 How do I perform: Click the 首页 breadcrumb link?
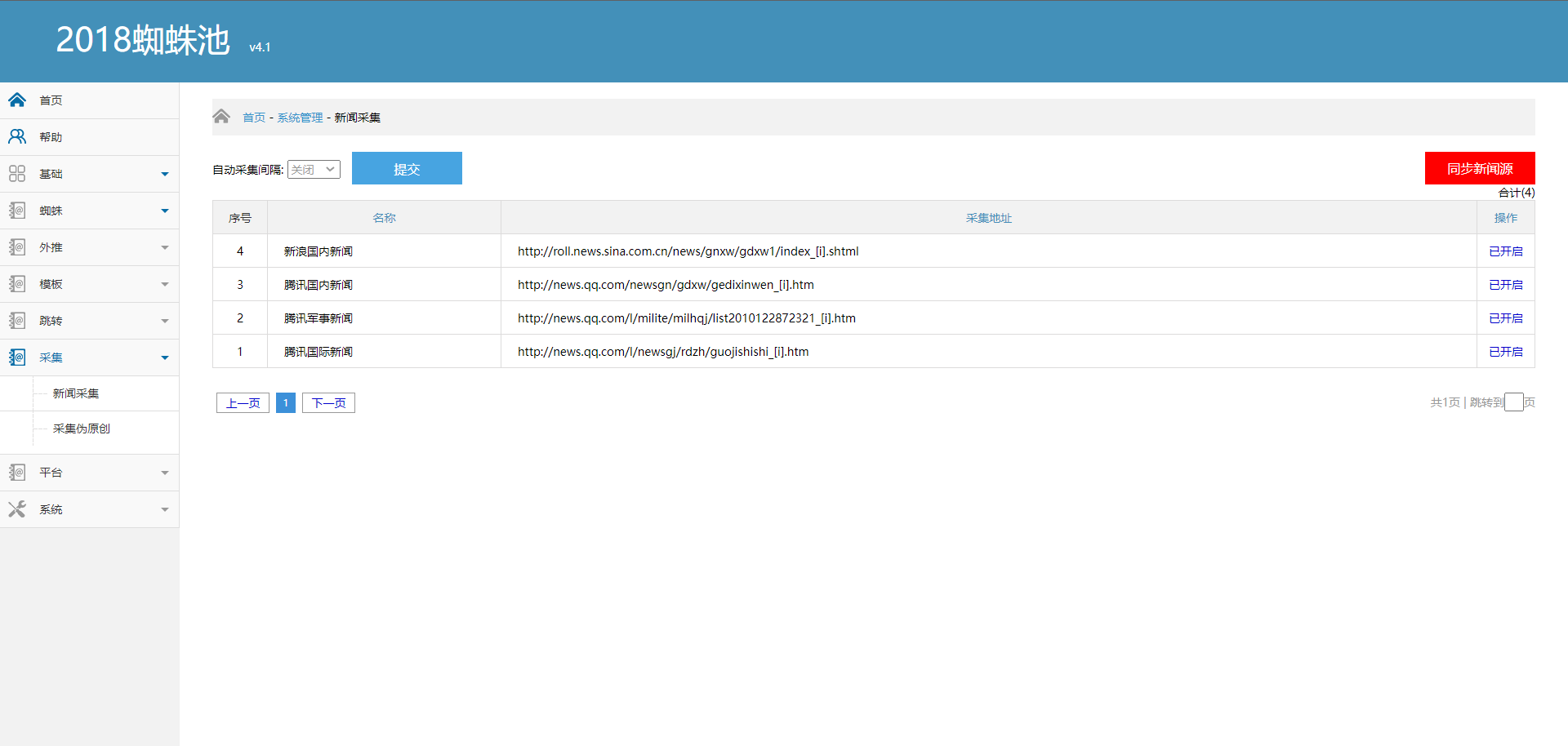[254, 118]
